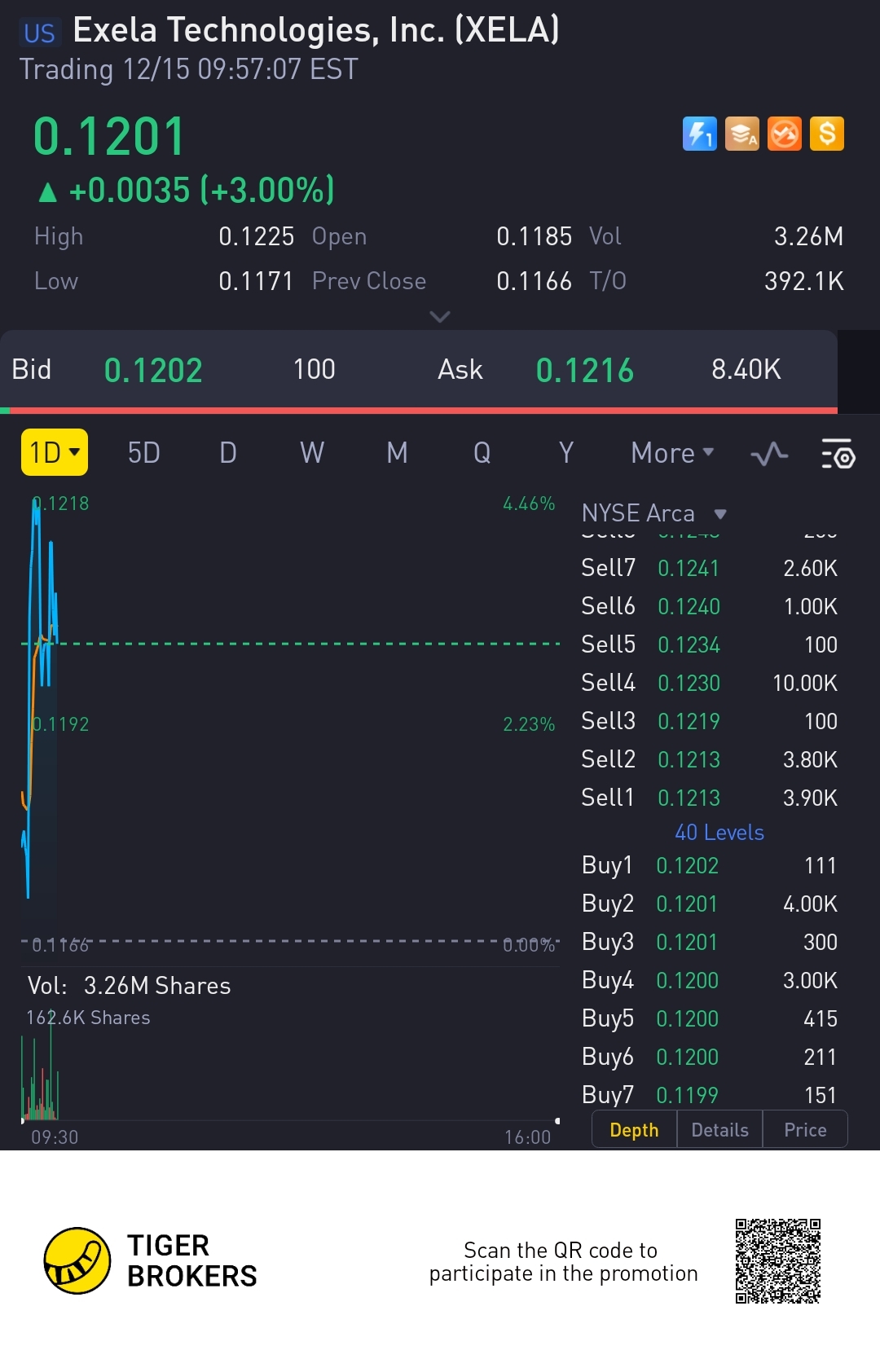Select the Sell3 0.1219 row

709,721
